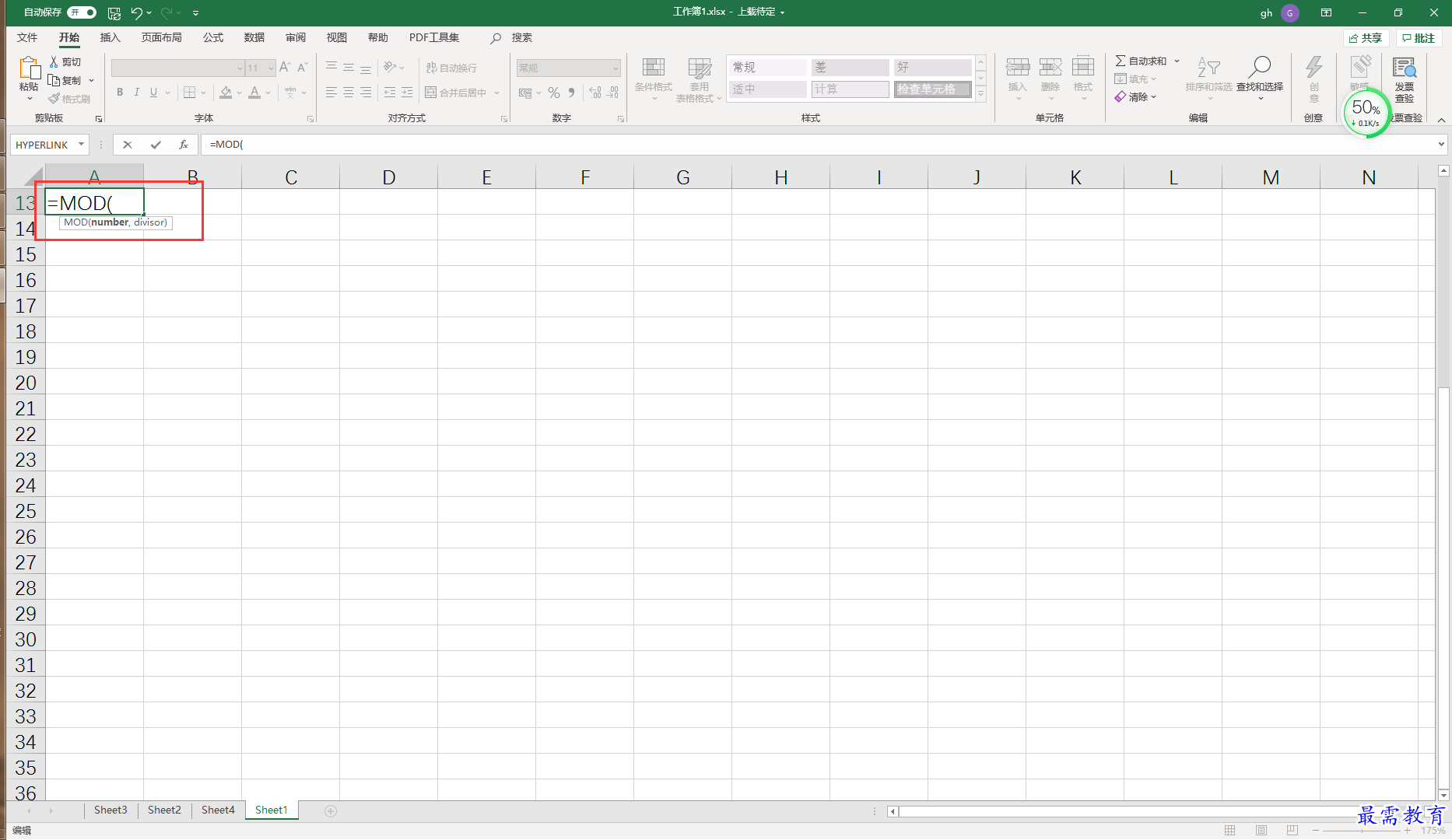Confirm formula with the checkmark button
The width and height of the screenshot is (1452, 840).
(x=156, y=145)
